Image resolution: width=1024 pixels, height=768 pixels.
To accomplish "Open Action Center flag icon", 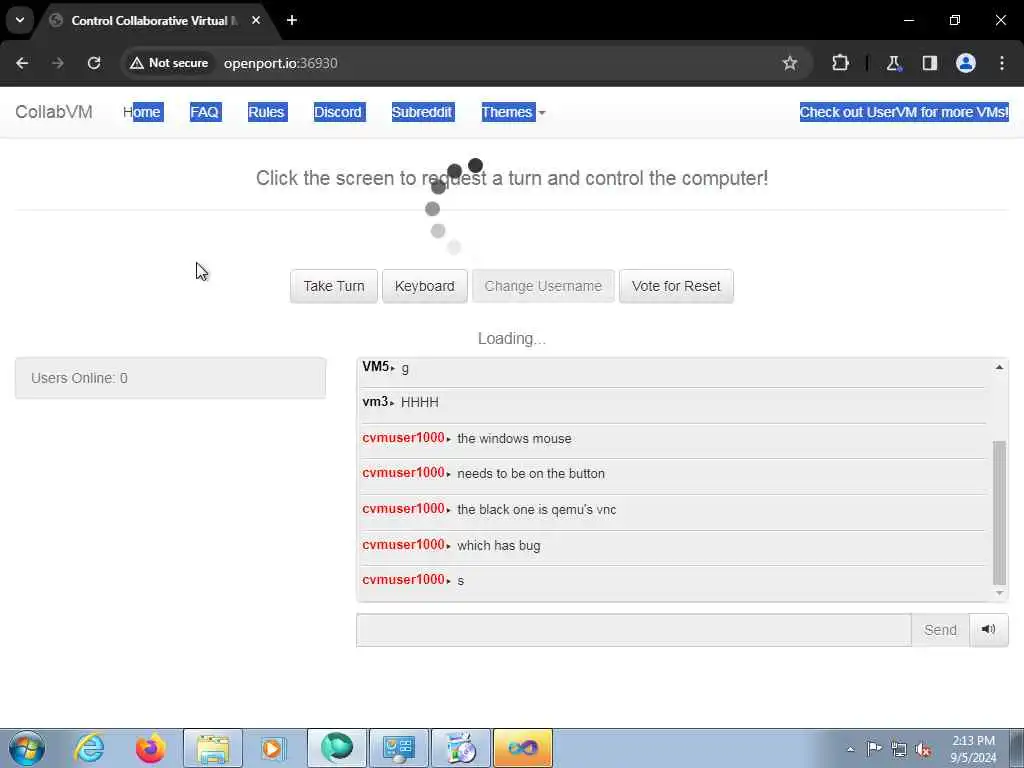I will pos(874,748).
